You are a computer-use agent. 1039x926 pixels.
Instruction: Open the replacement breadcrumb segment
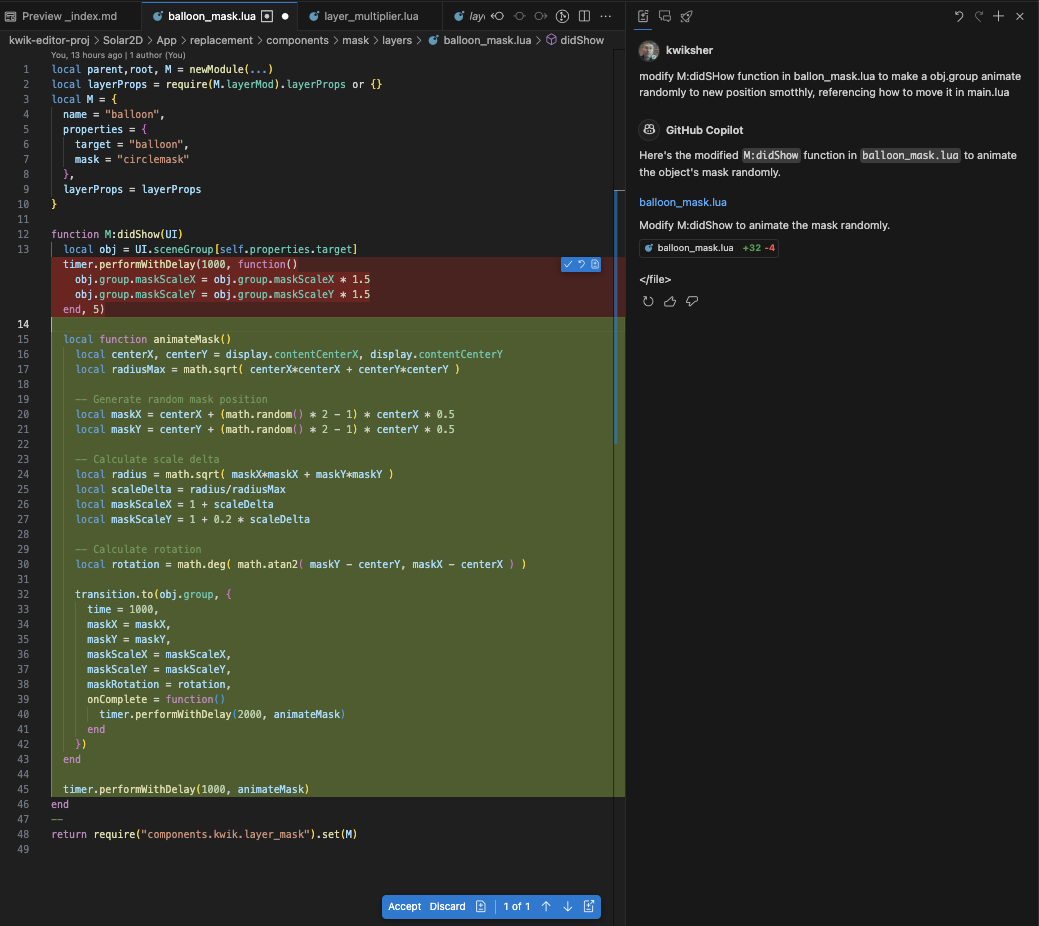tap(221, 40)
